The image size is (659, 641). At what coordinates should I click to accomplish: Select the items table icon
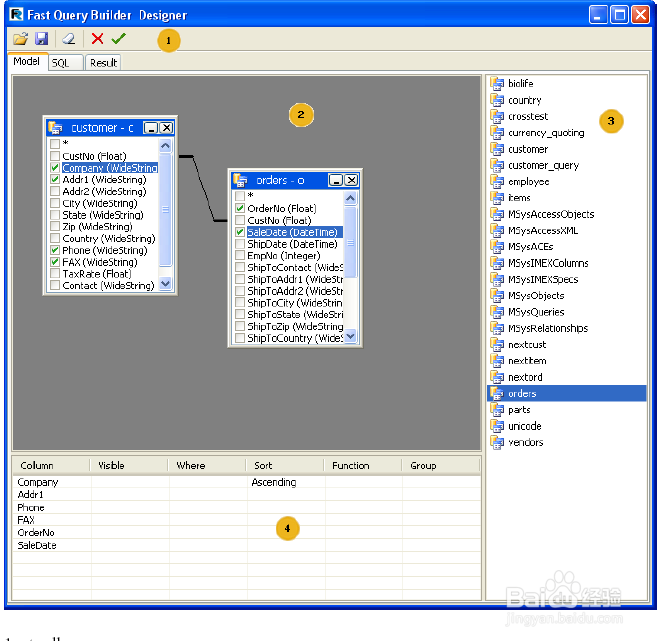497,198
